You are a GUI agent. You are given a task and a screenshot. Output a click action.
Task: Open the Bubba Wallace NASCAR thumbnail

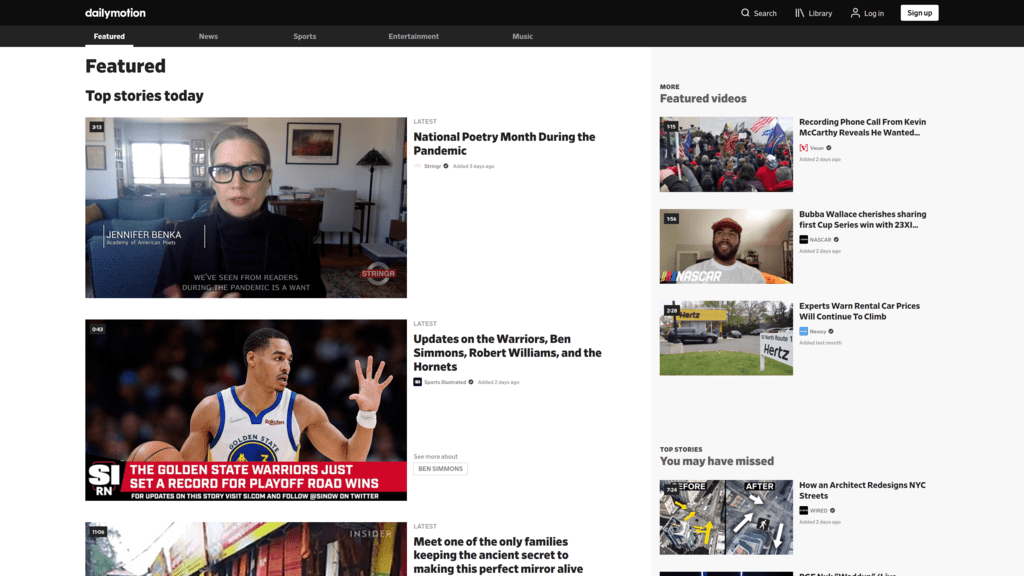coord(726,246)
